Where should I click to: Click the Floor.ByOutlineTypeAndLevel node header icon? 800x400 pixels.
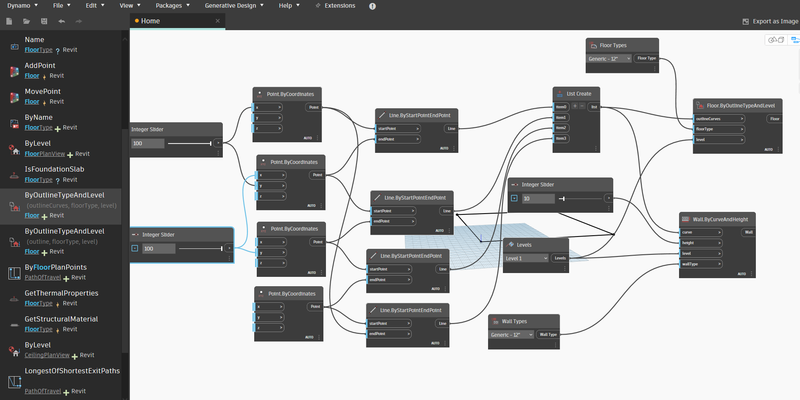pos(700,106)
